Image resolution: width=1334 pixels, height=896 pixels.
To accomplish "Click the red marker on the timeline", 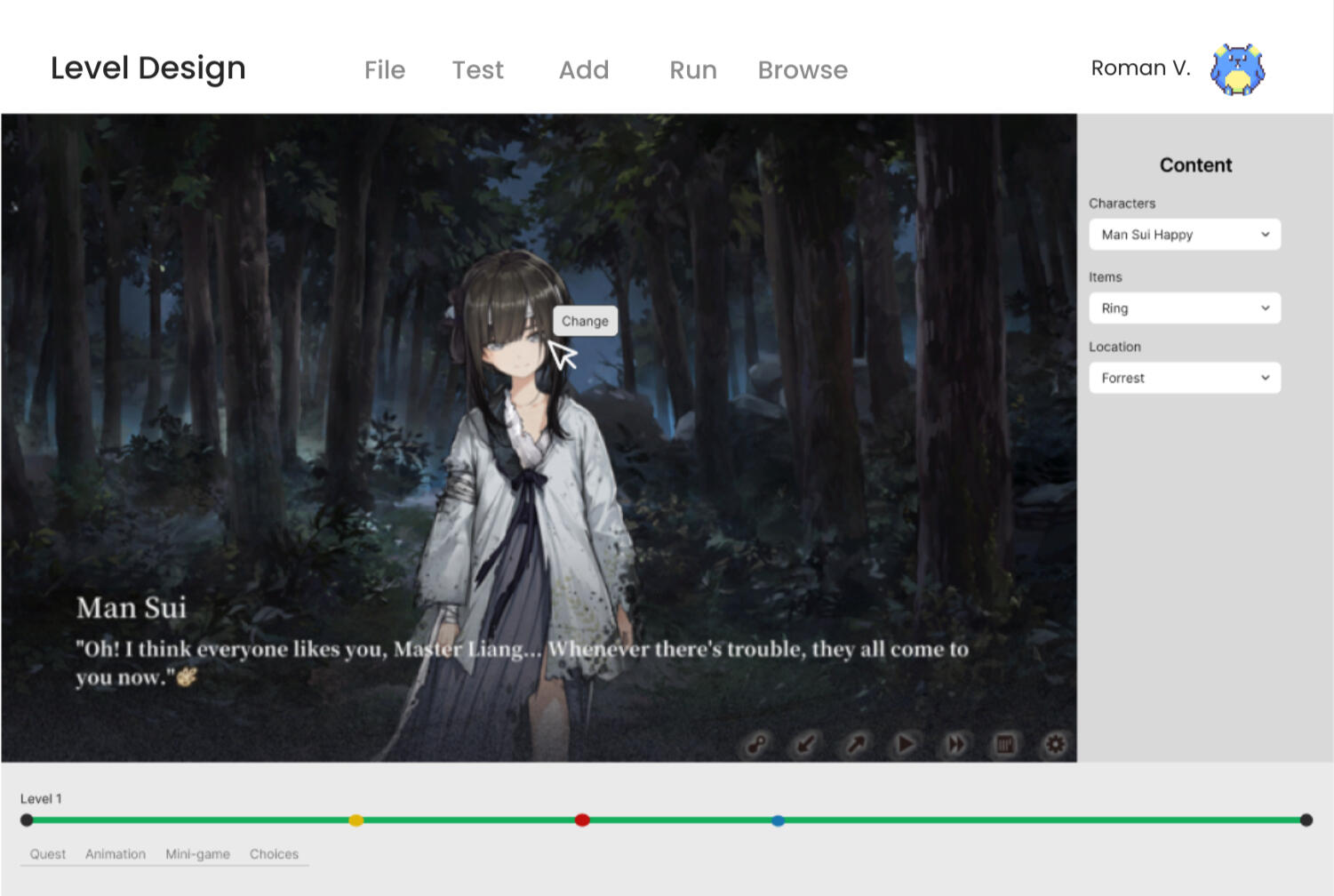I will [582, 820].
